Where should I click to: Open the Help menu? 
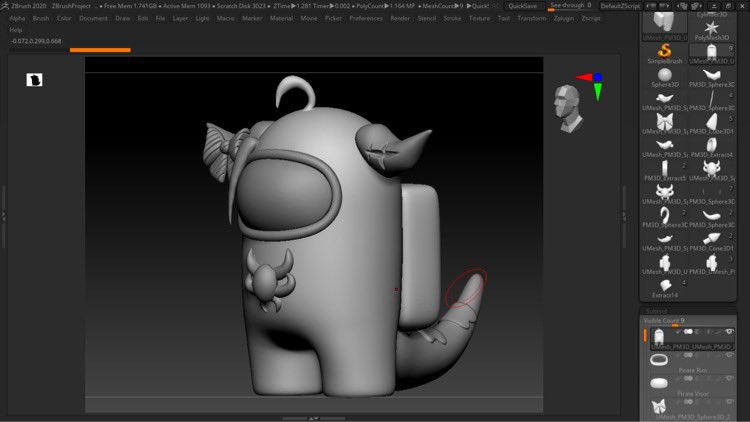coord(16,30)
